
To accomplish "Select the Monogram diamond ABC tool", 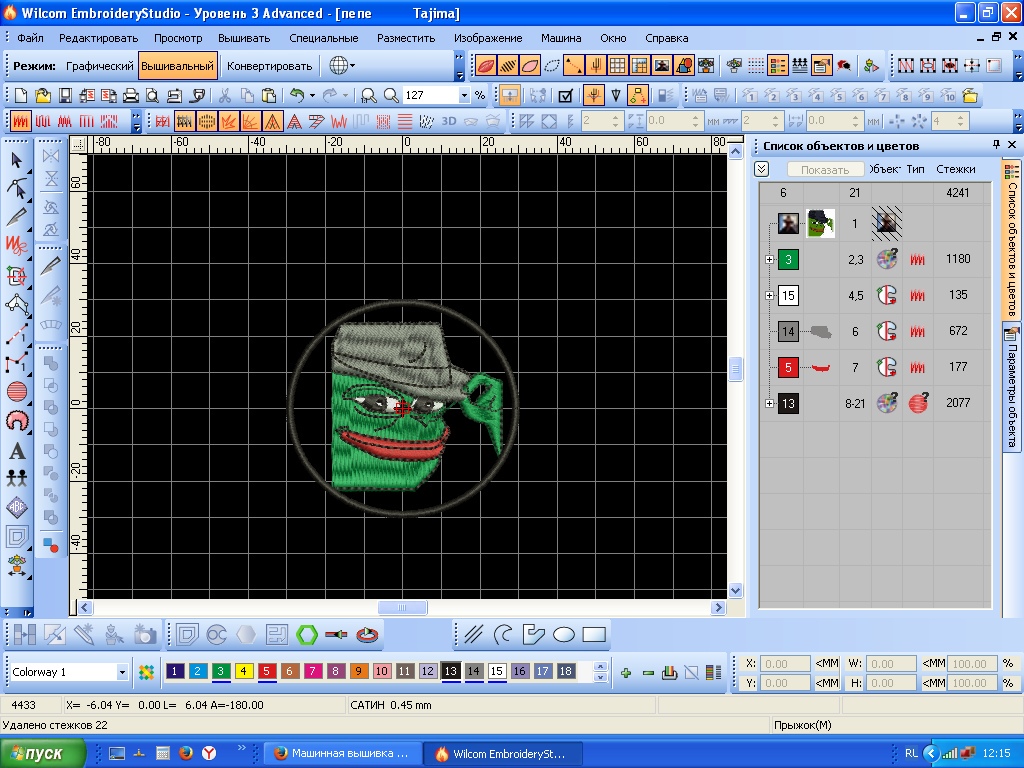I will coord(17,507).
